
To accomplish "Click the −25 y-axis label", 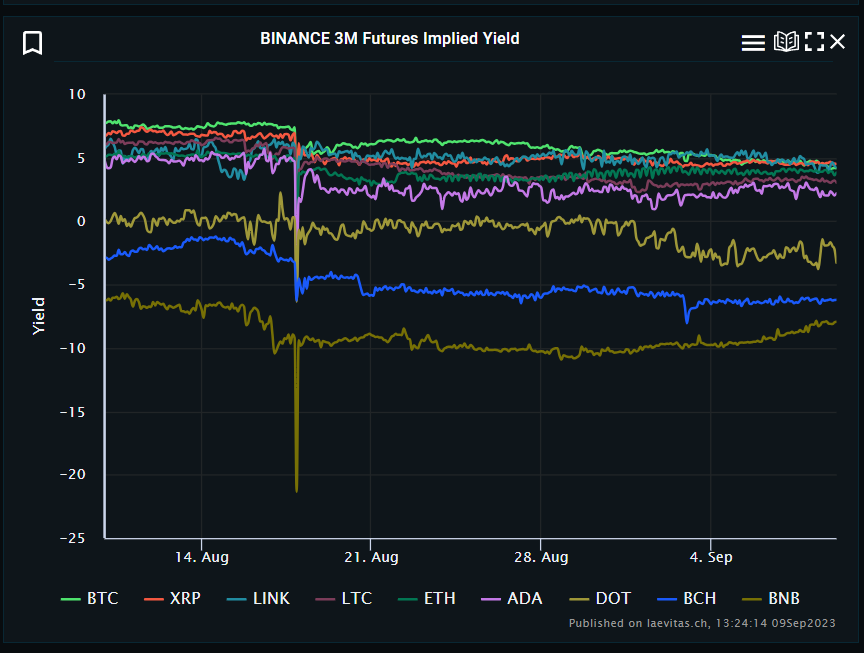I will click(72, 538).
